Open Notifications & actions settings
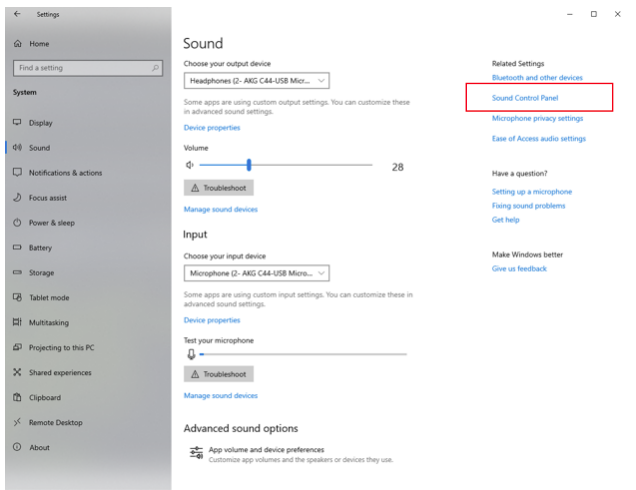This screenshot has width=636, height=490. [65, 173]
